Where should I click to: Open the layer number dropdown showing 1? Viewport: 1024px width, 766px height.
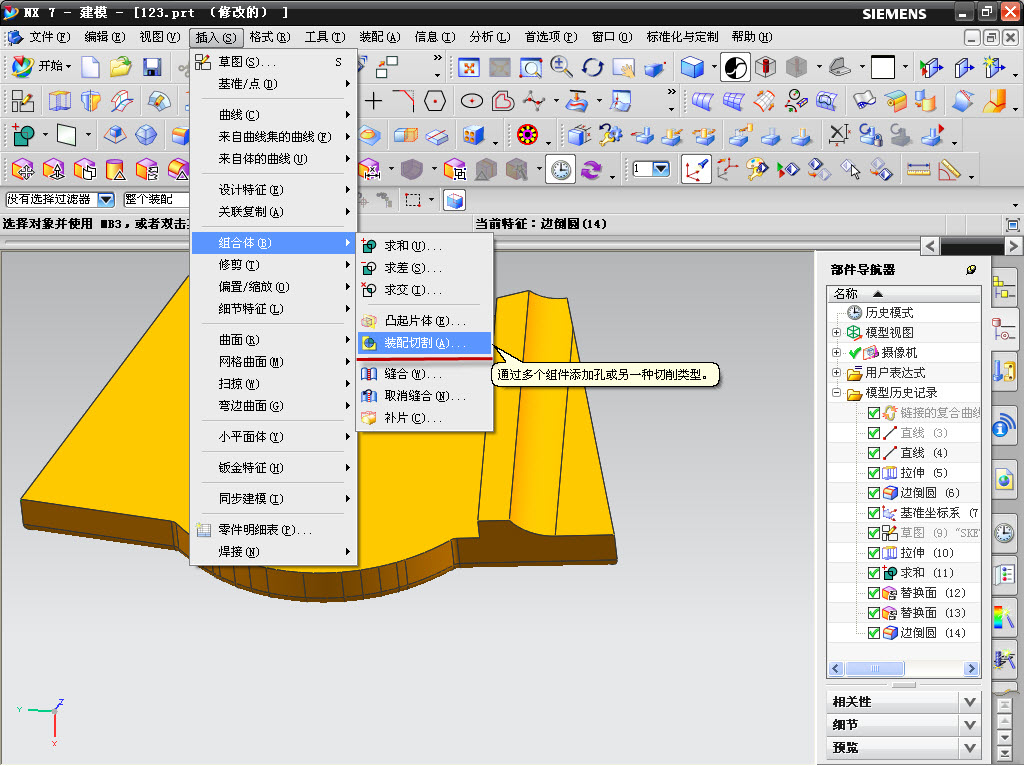pyautogui.click(x=661, y=170)
